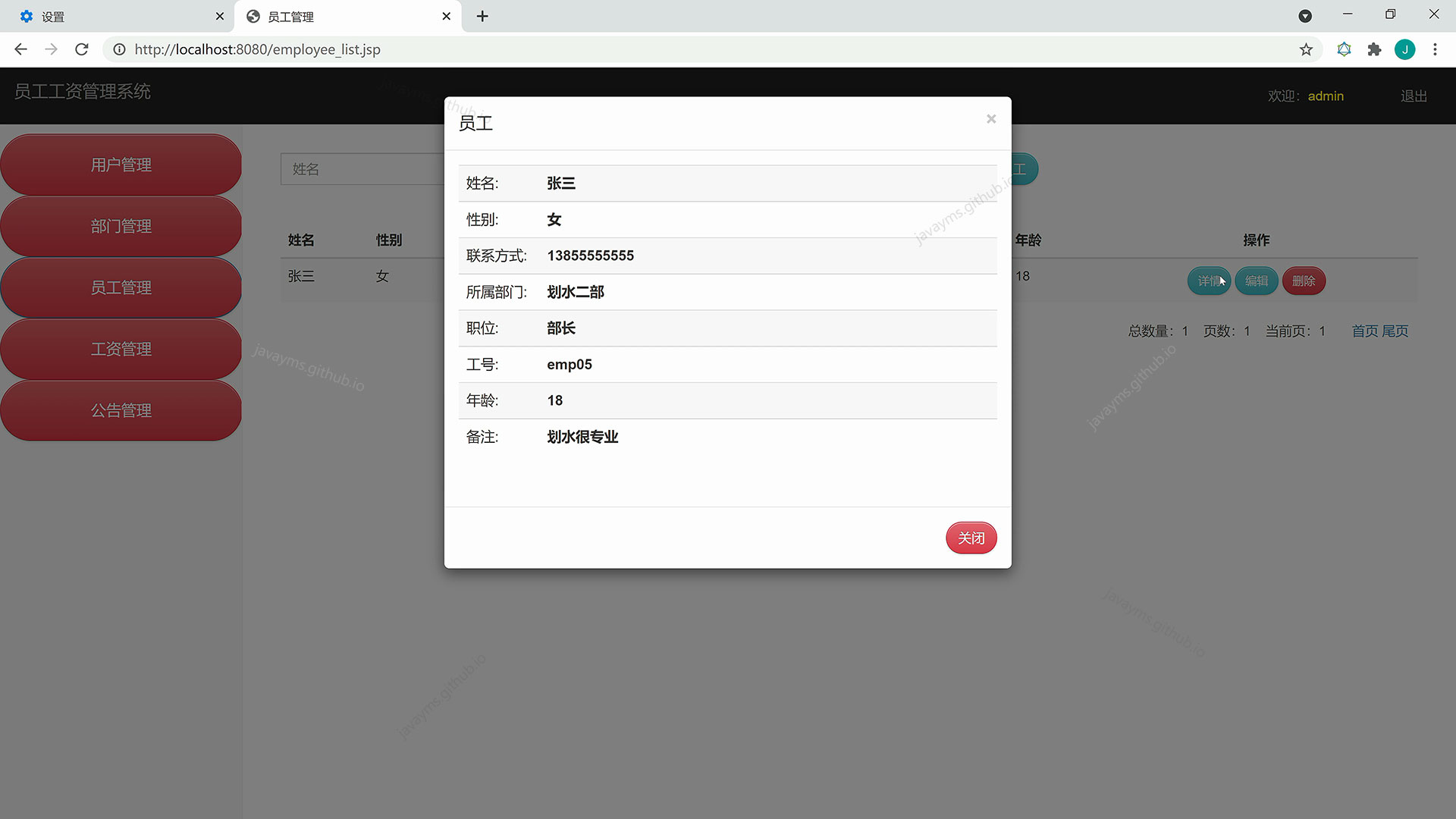This screenshot has width=1456, height=819.
Task: Click the forward navigation arrow
Action: pyautogui.click(x=51, y=49)
